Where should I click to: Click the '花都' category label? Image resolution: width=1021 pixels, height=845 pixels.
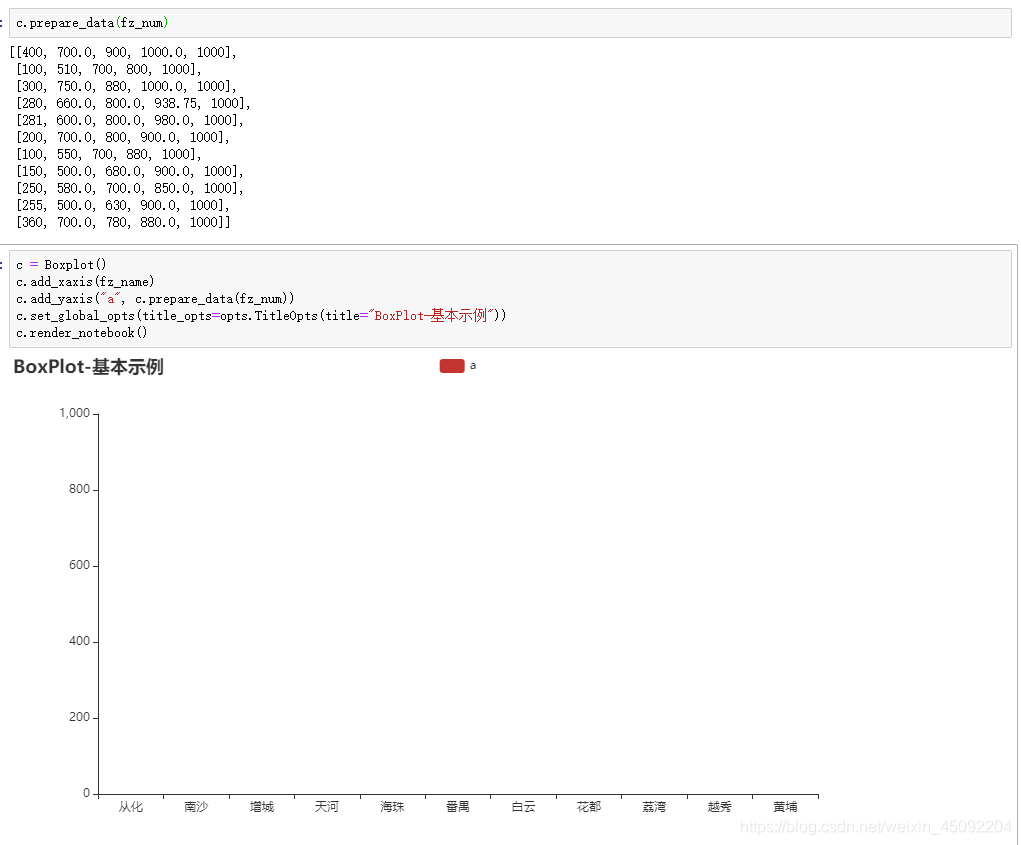pos(588,806)
